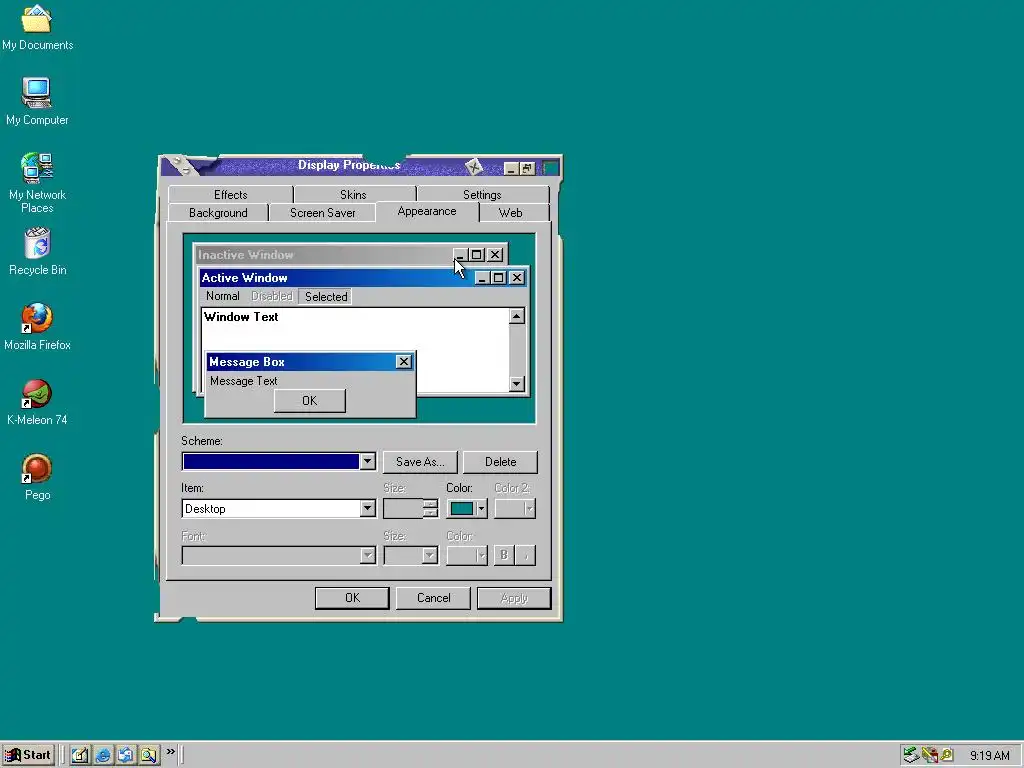Click the Pego desktop shortcut

[37, 477]
